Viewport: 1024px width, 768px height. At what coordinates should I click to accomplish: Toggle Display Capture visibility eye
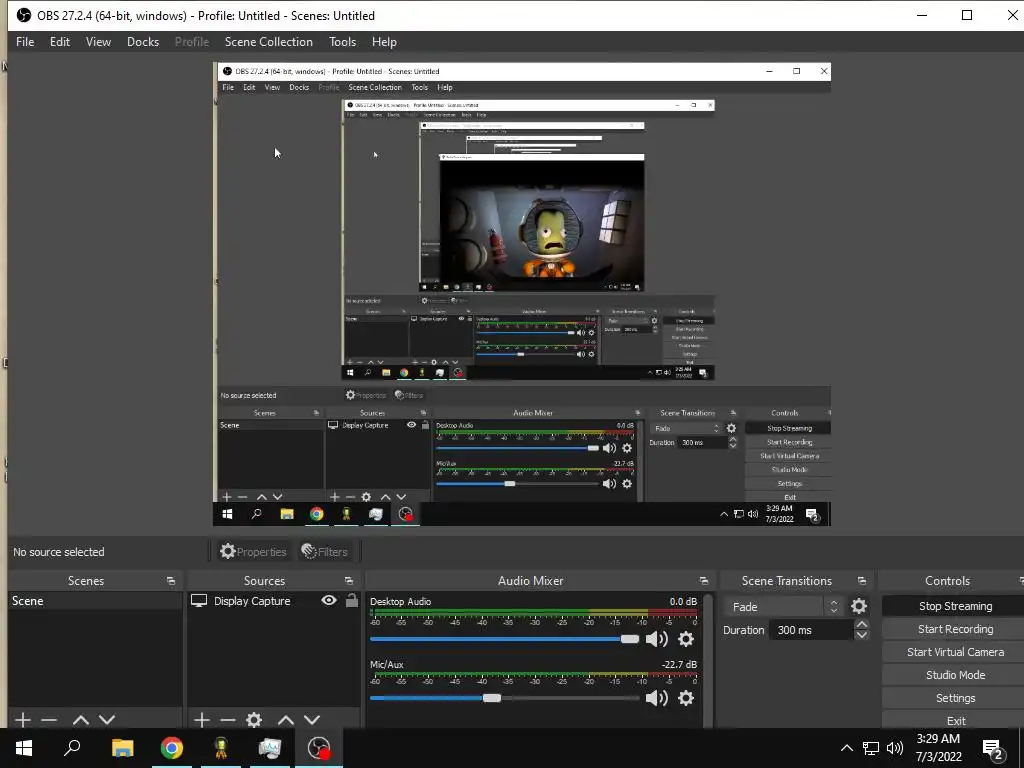point(328,600)
